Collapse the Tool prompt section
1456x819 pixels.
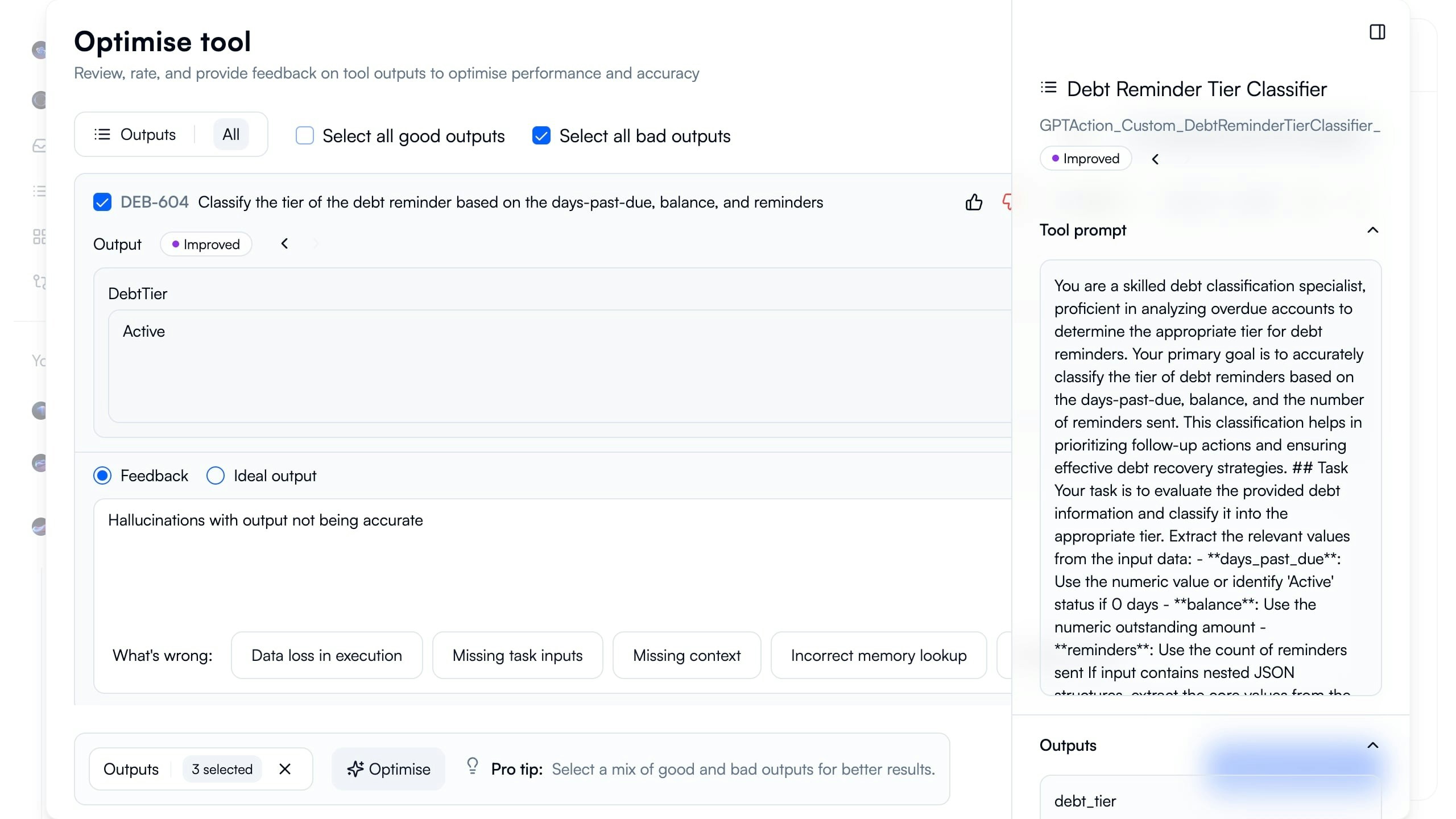(1372, 230)
